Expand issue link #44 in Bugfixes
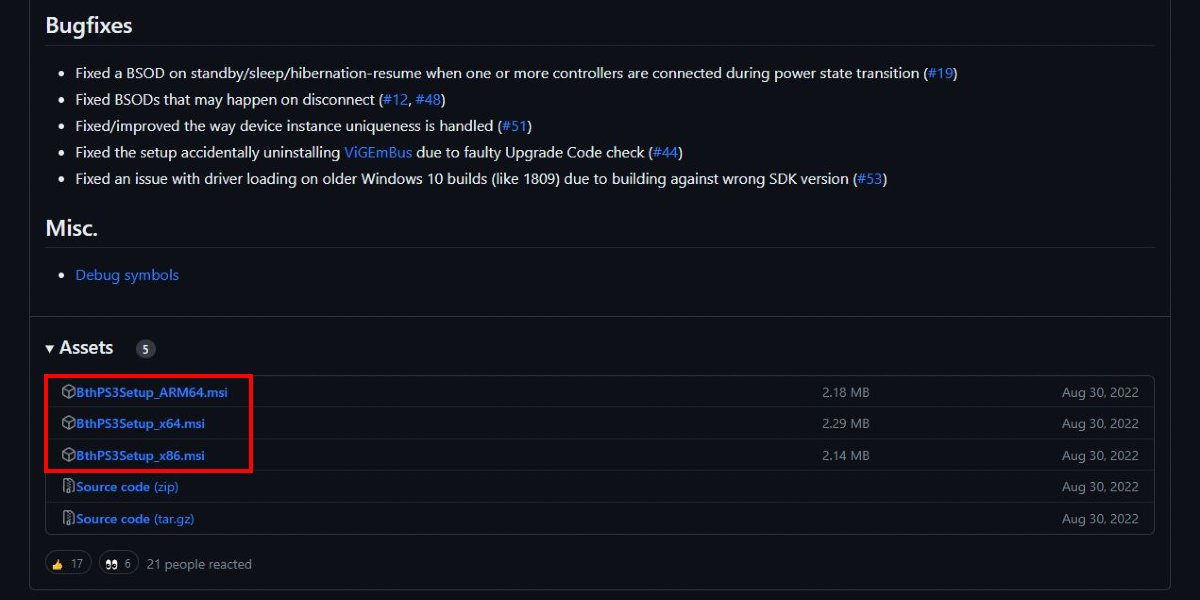The height and width of the screenshot is (600, 1200). click(668, 152)
